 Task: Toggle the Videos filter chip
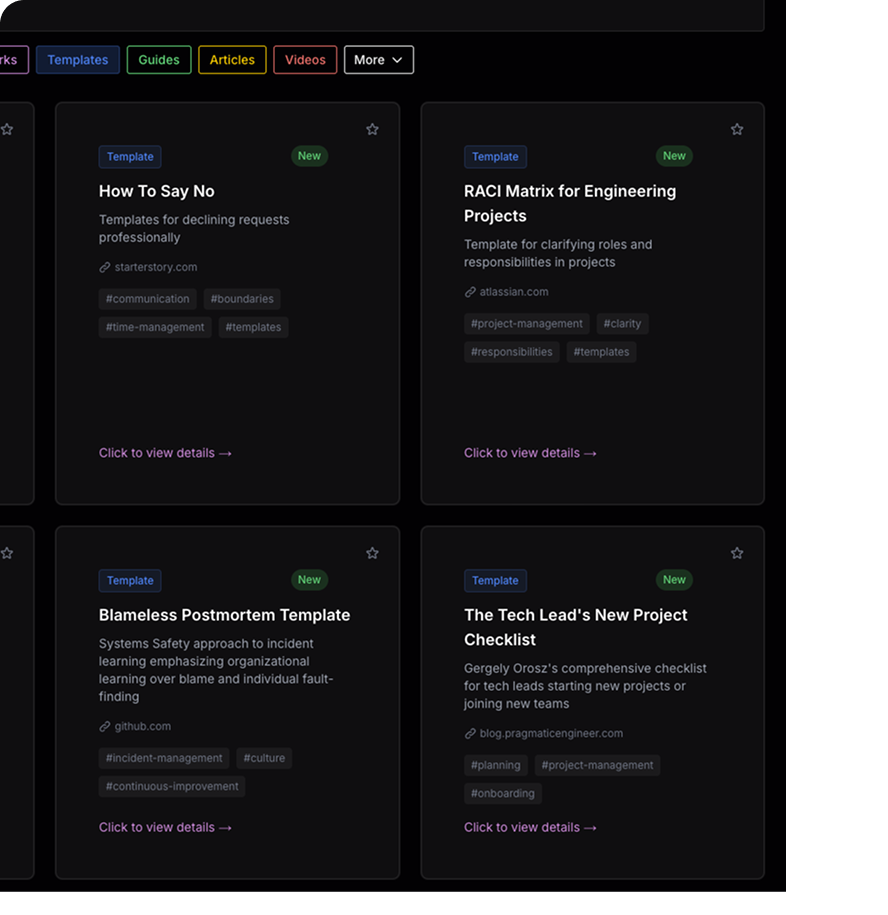pos(305,60)
